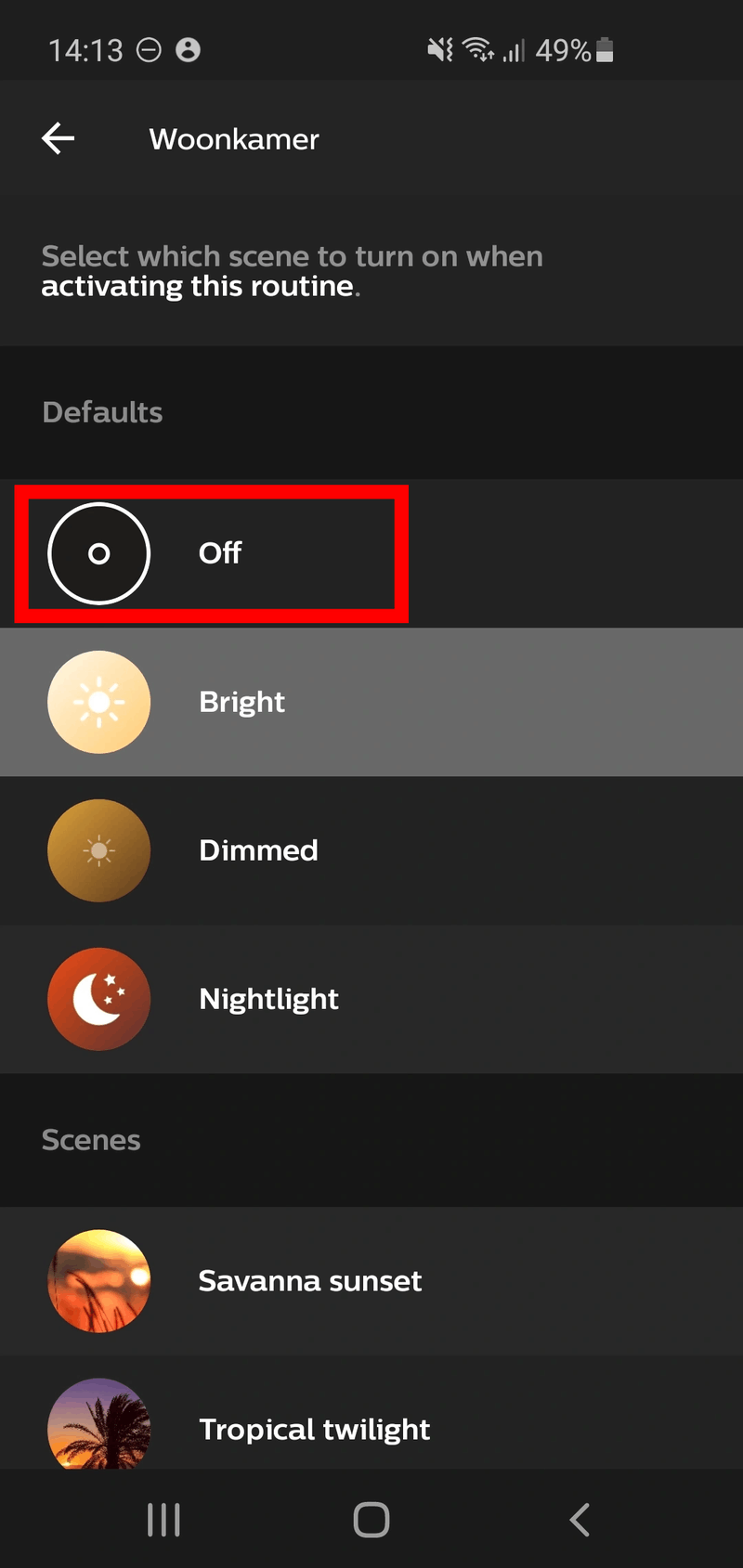Screen dimensions: 743x1568
Task: Tap the Nightlight moon icon
Action: coord(98,999)
